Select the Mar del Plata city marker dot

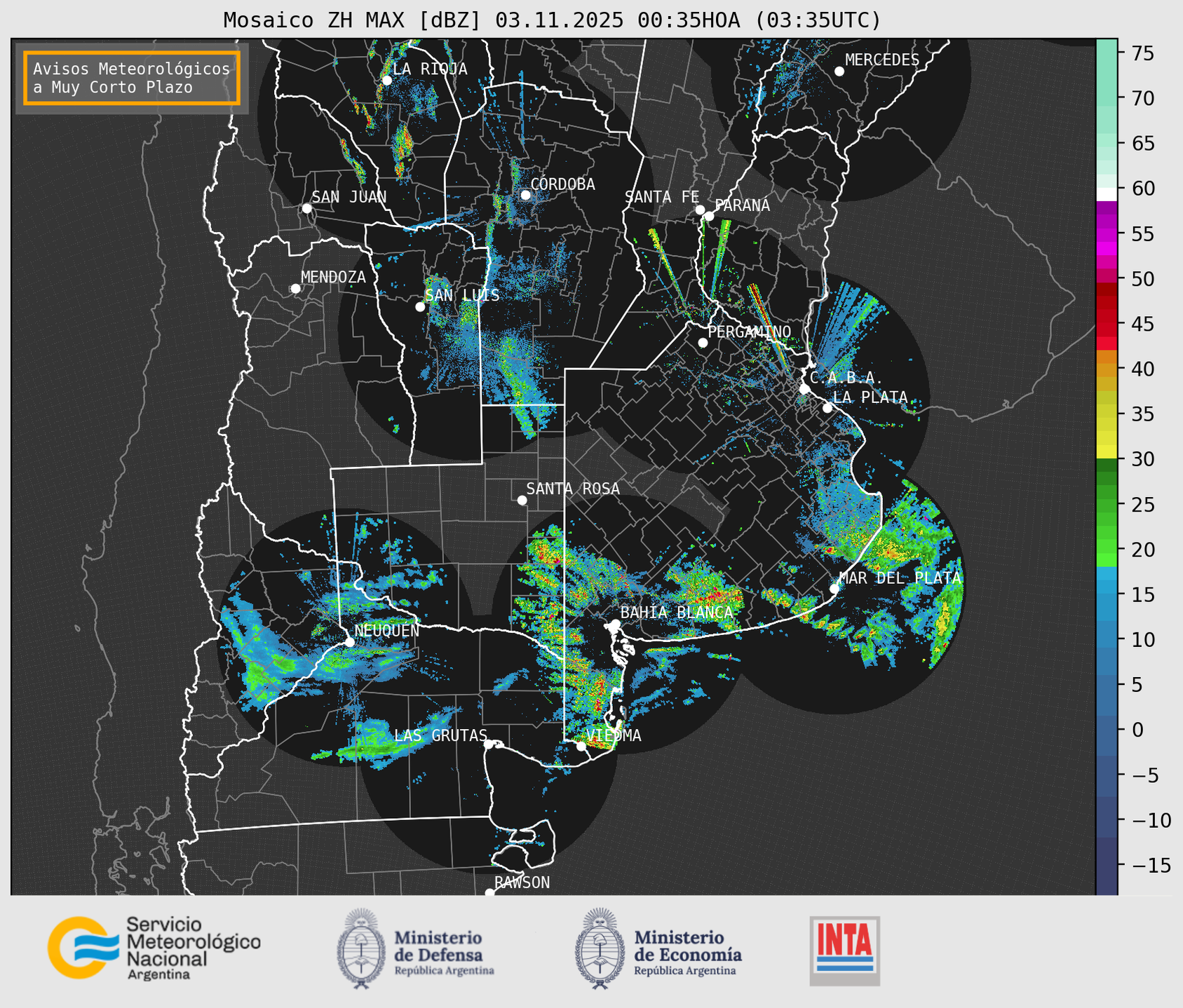(x=834, y=589)
